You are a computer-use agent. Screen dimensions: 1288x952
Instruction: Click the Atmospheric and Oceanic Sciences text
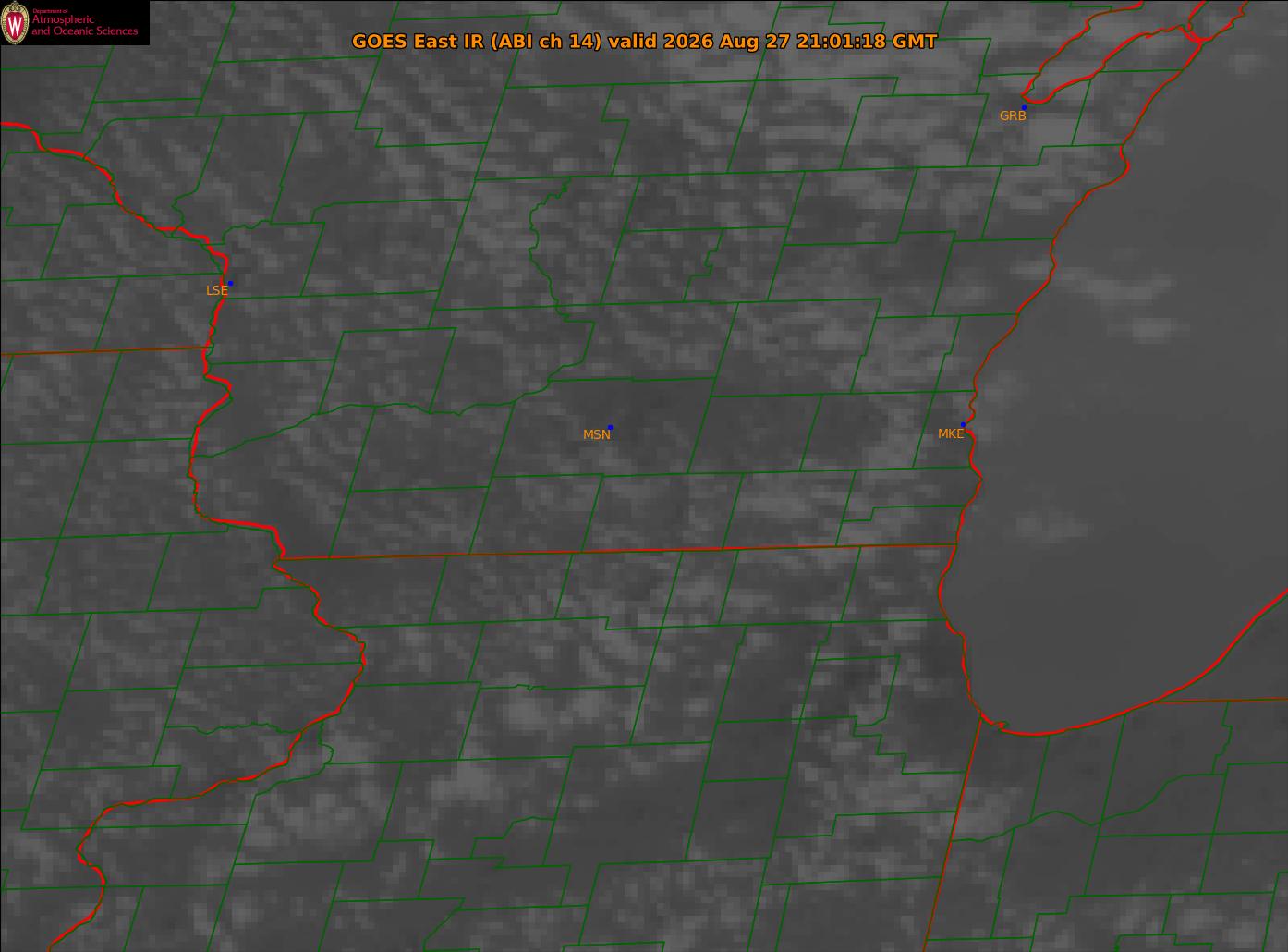click(x=84, y=25)
